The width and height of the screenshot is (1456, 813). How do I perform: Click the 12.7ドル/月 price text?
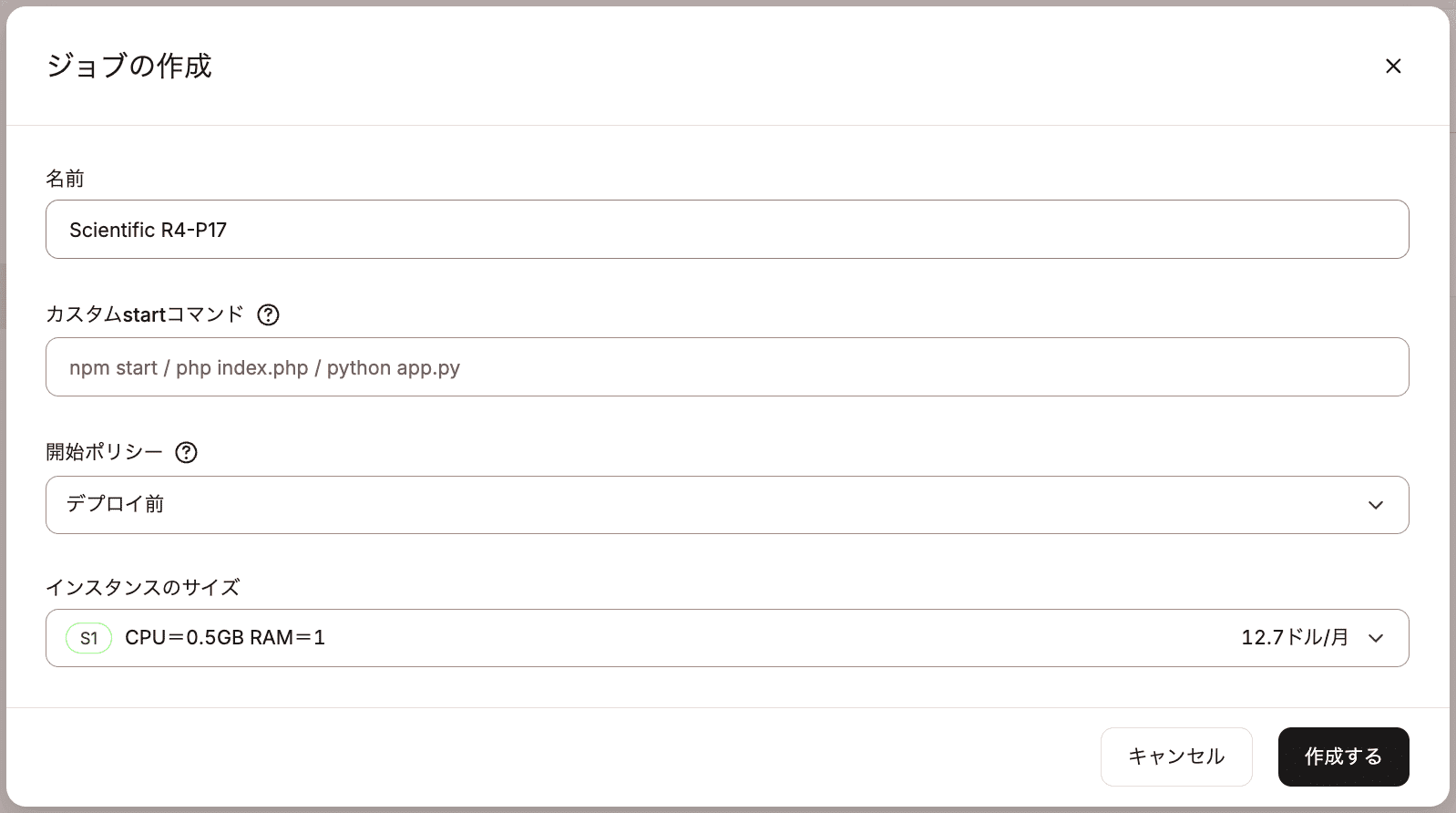click(x=1295, y=638)
